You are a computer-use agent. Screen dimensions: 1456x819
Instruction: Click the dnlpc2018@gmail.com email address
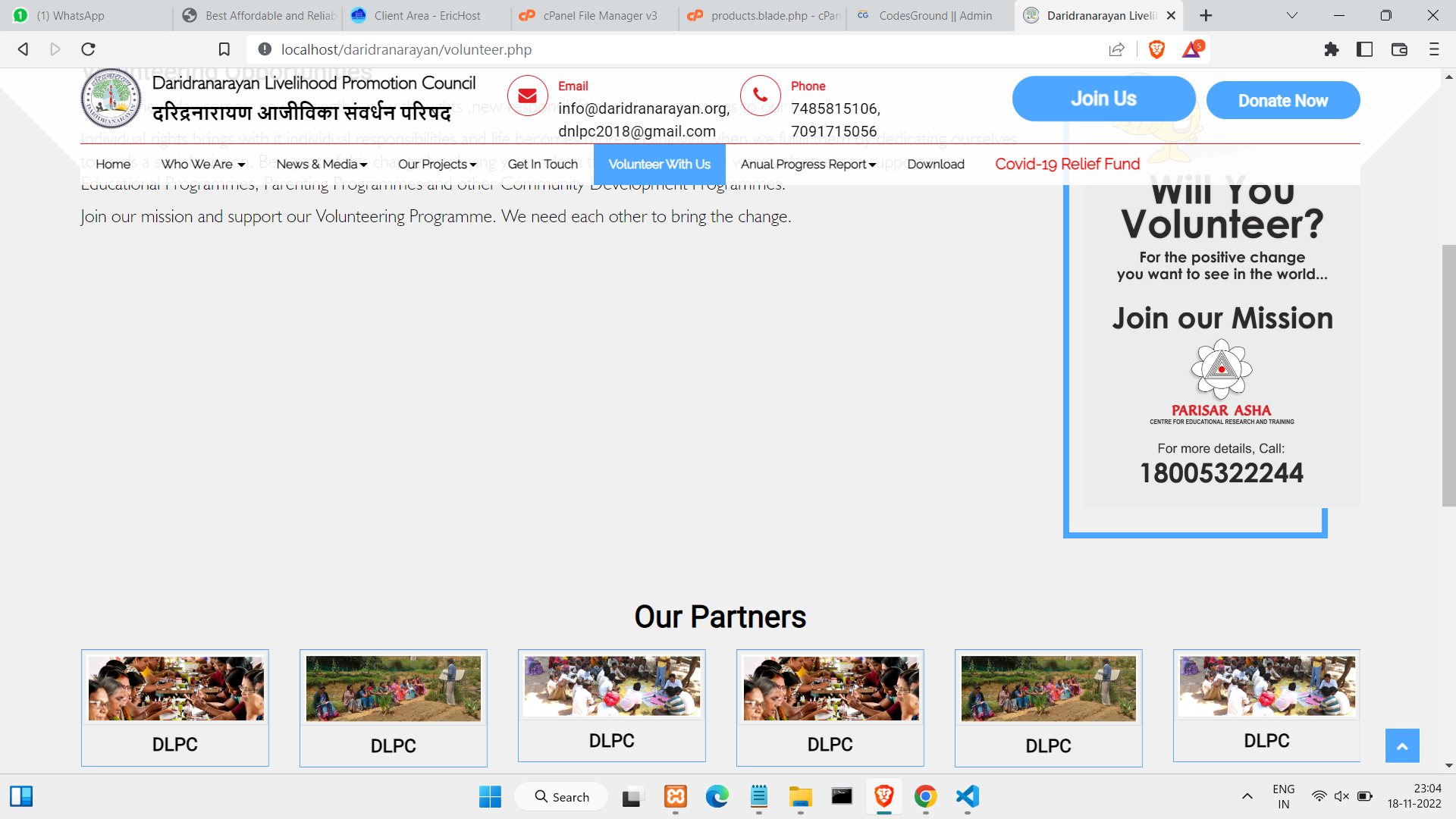tap(637, 132)
